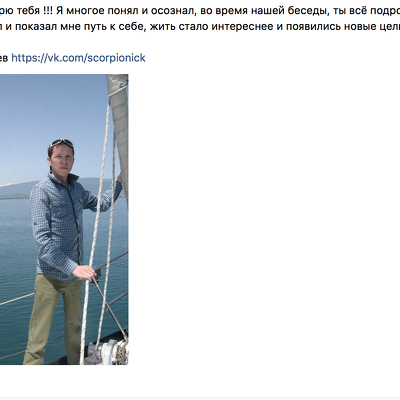Click the second line starting 'и показал мне путь'
The width and height of the screenshot is (400, 400).
point(200,26)
